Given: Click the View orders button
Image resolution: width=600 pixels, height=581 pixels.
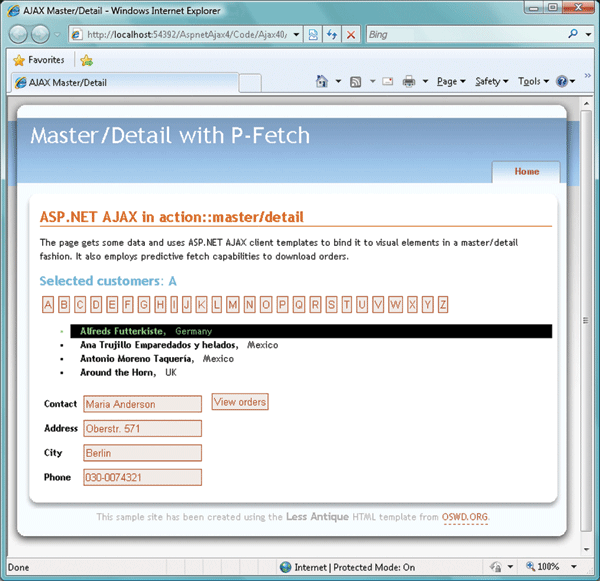Looking at the screenshot, I should click(240, 402).
